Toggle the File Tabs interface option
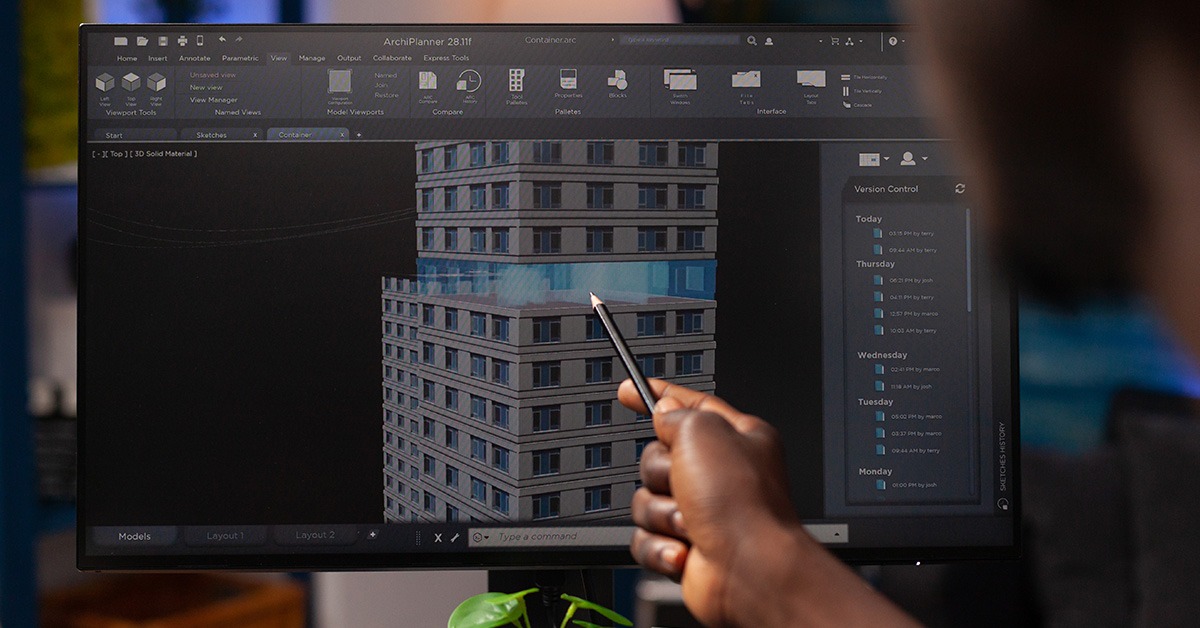Viewport: 1200px width, 628px height. 746,84
